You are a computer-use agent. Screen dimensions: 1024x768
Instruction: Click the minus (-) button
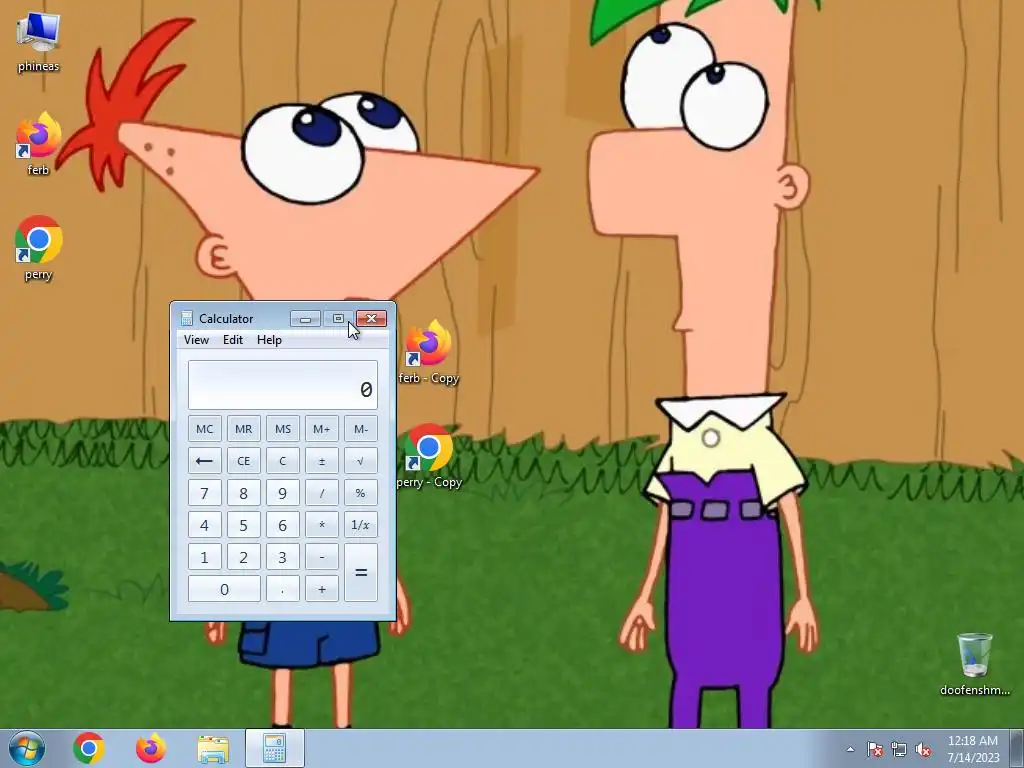[x=322, y=557]
